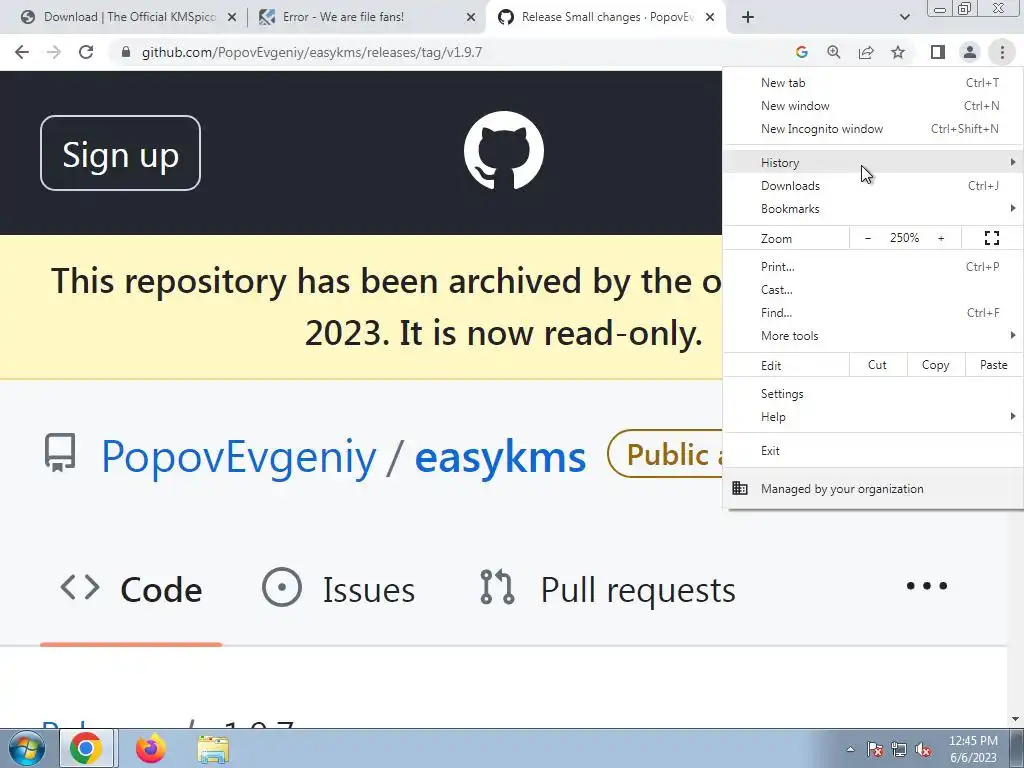The image size is (1024, 768).
Task: Click the Sign up button
Action: coord(120,153)
